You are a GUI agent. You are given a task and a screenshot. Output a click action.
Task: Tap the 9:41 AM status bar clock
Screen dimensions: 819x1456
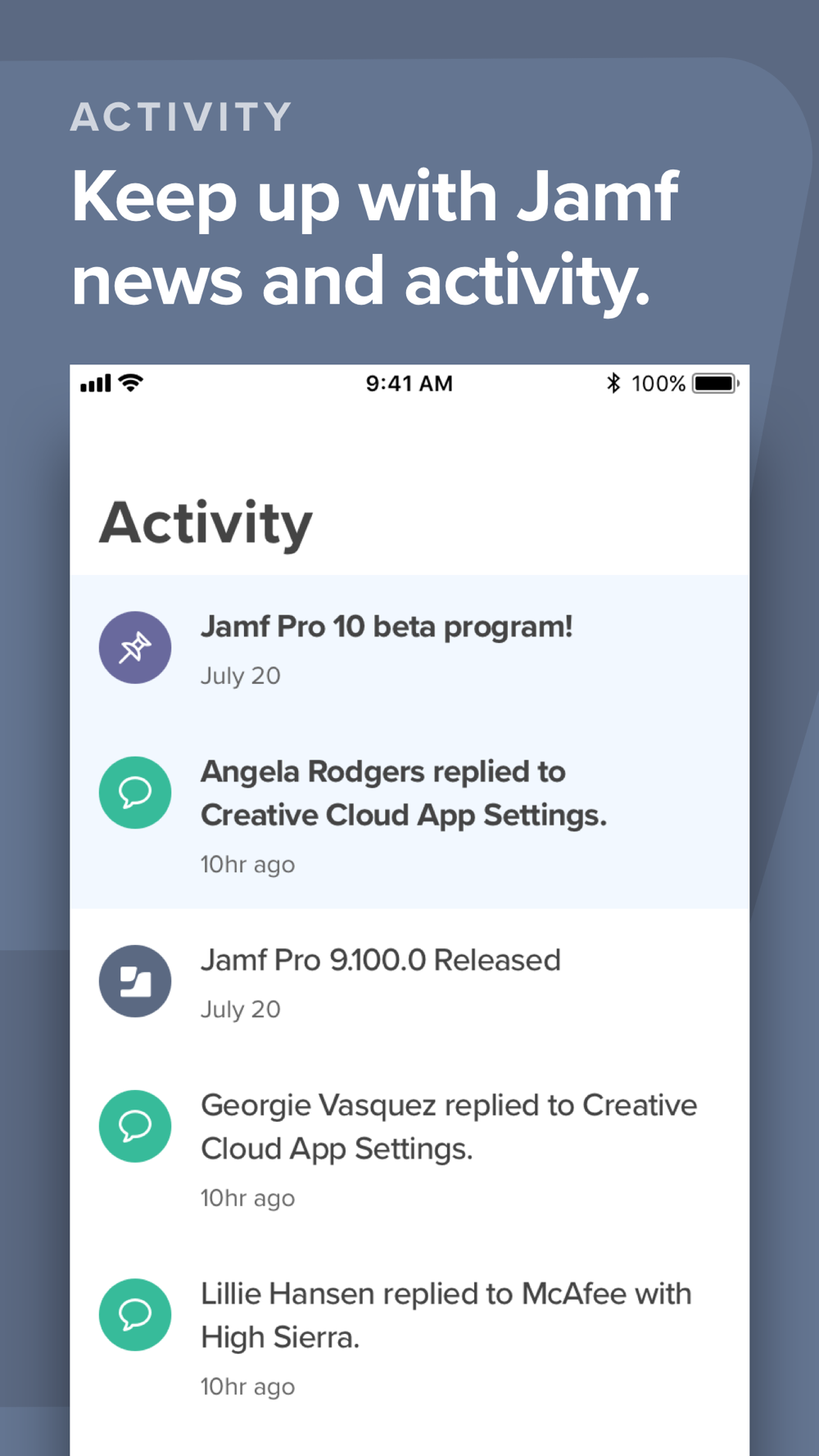[x=409, y=383]
